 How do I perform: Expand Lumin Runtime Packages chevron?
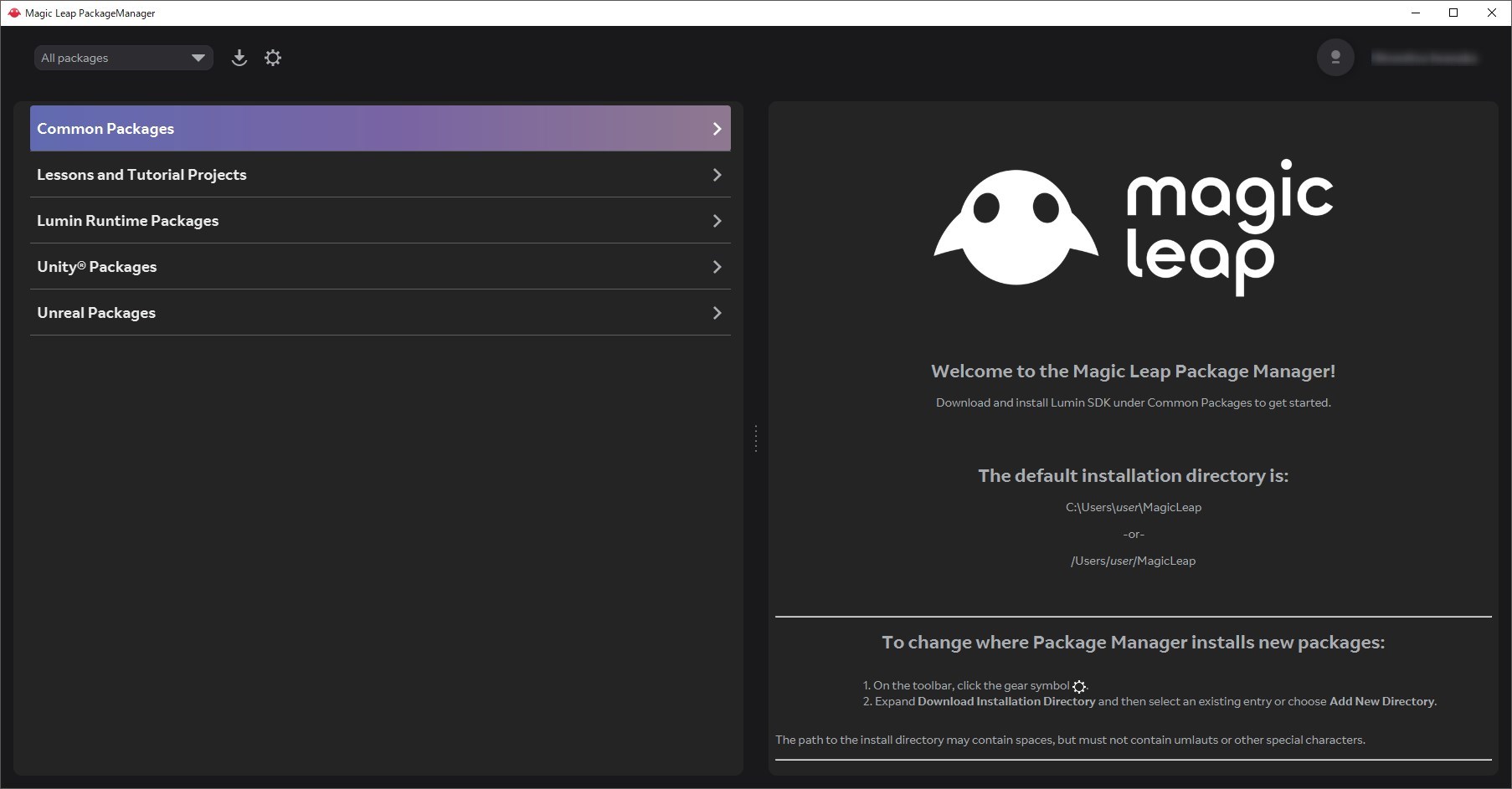(x=717, y=221)
